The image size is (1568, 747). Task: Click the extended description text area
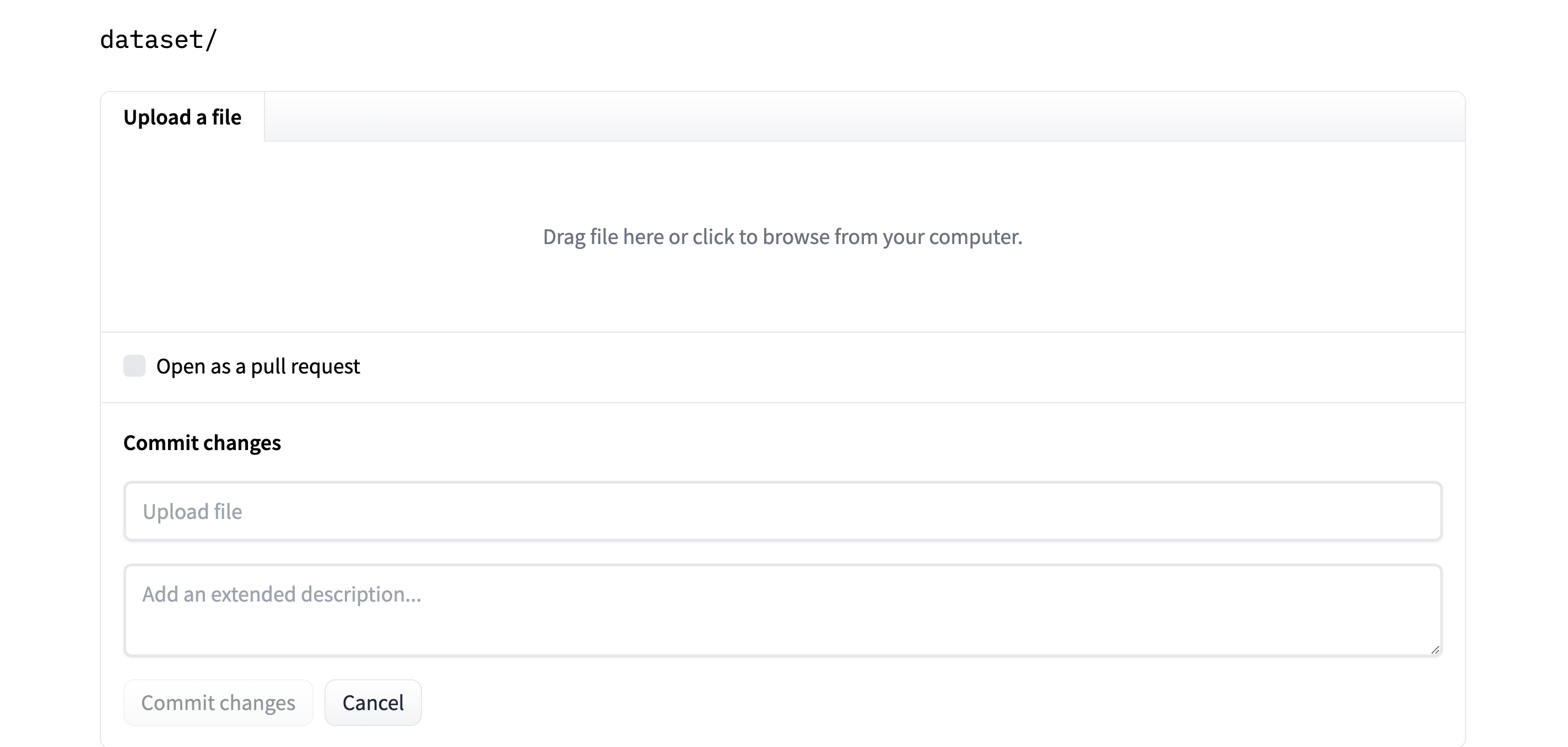pyautogui.click(x=783, y=610)
